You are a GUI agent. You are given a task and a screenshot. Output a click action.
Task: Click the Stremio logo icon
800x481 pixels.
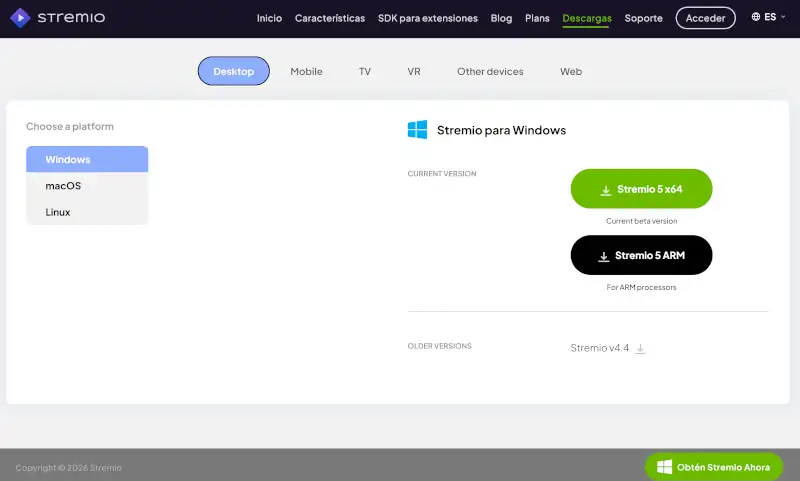point(20,18)
